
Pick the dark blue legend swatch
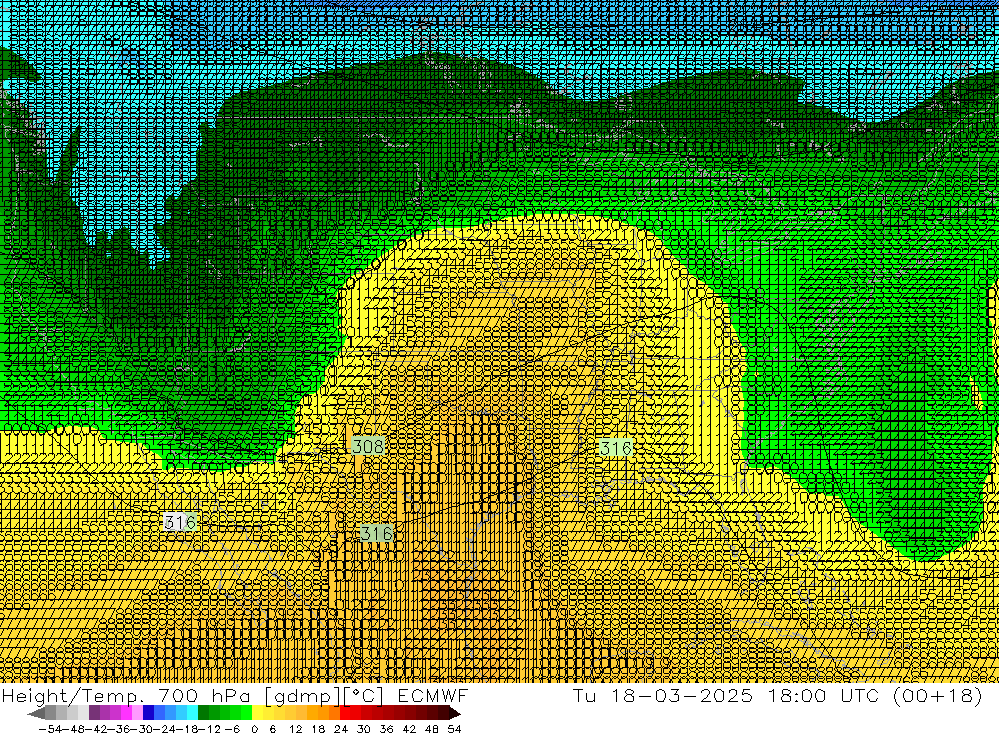coord(148,714)
